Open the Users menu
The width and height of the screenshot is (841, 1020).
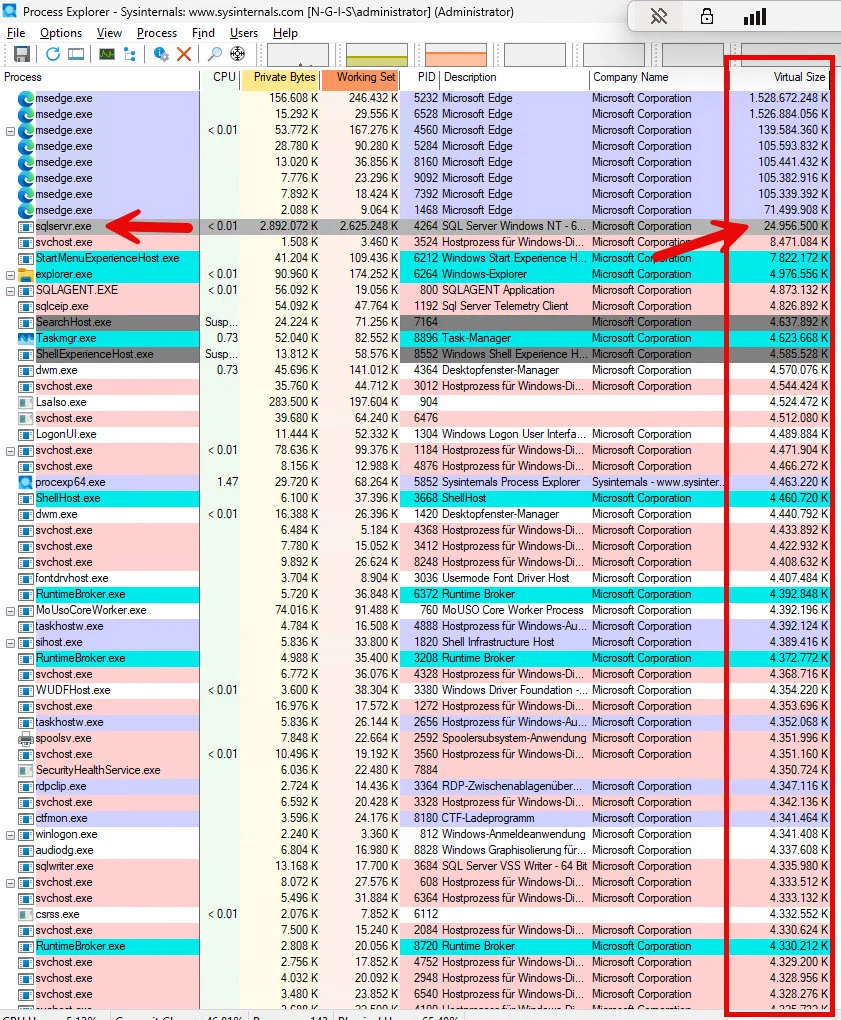[x=243, y=33]
